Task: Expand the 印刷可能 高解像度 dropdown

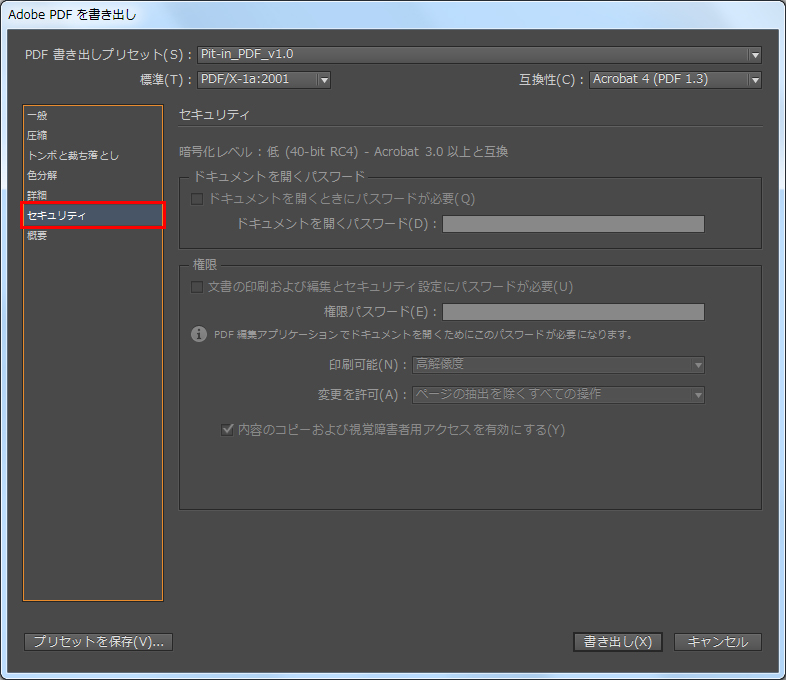Action: pyautogui.click(x=559, y=365)
